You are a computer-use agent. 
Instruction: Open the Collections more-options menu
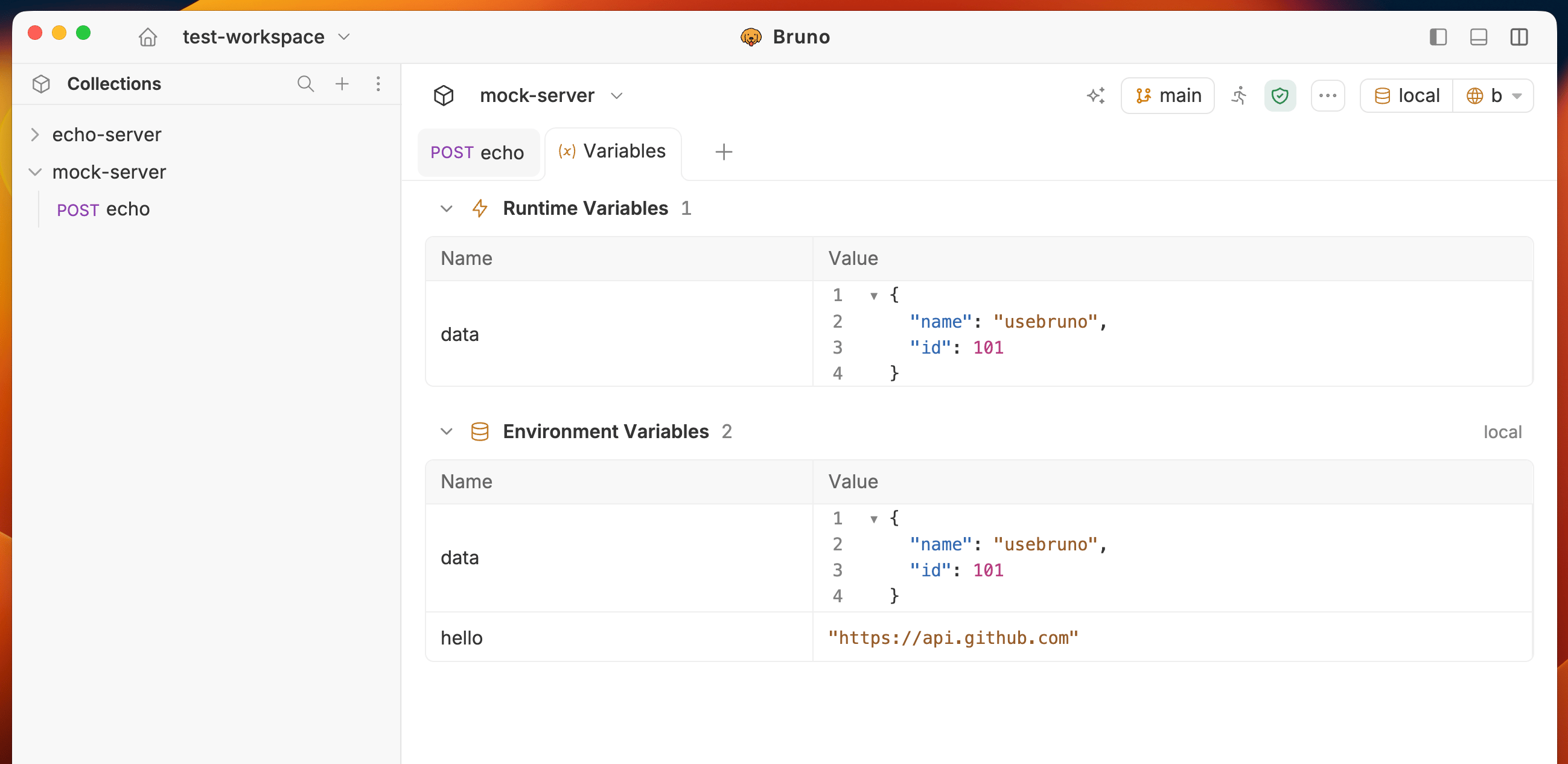pyautogui.click(x=378, y=83)
